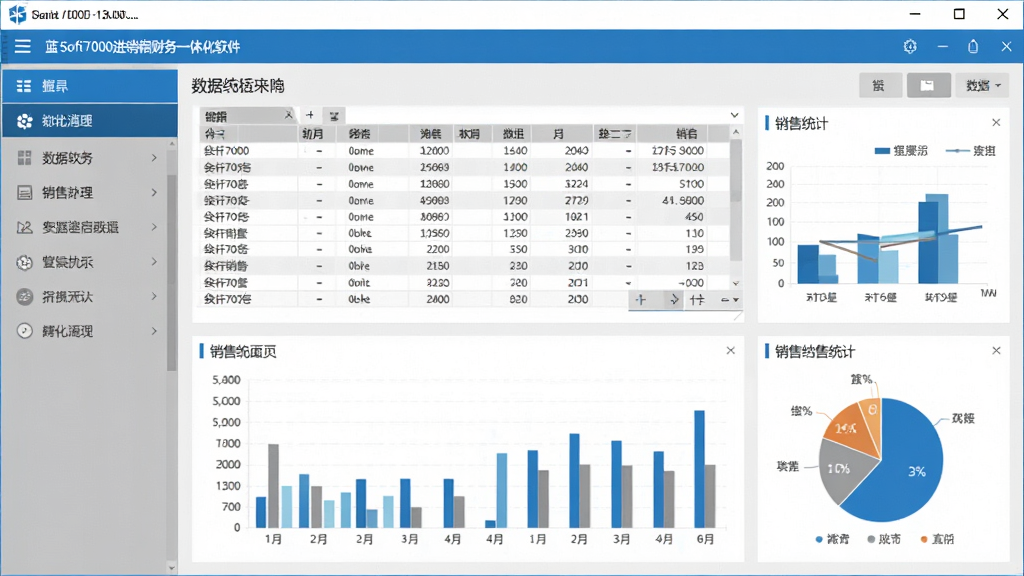Click the leftmost gray button at the top right
This screenshot has width=1024, height=576.
(879, 86)
